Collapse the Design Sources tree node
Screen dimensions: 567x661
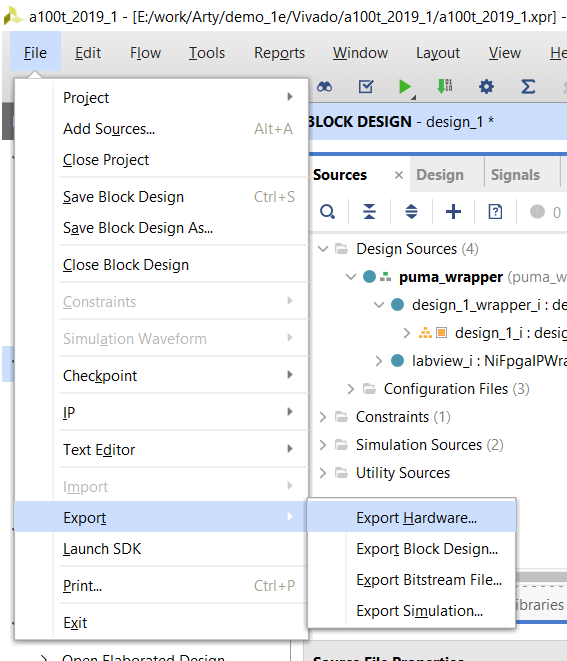[323, 249]
